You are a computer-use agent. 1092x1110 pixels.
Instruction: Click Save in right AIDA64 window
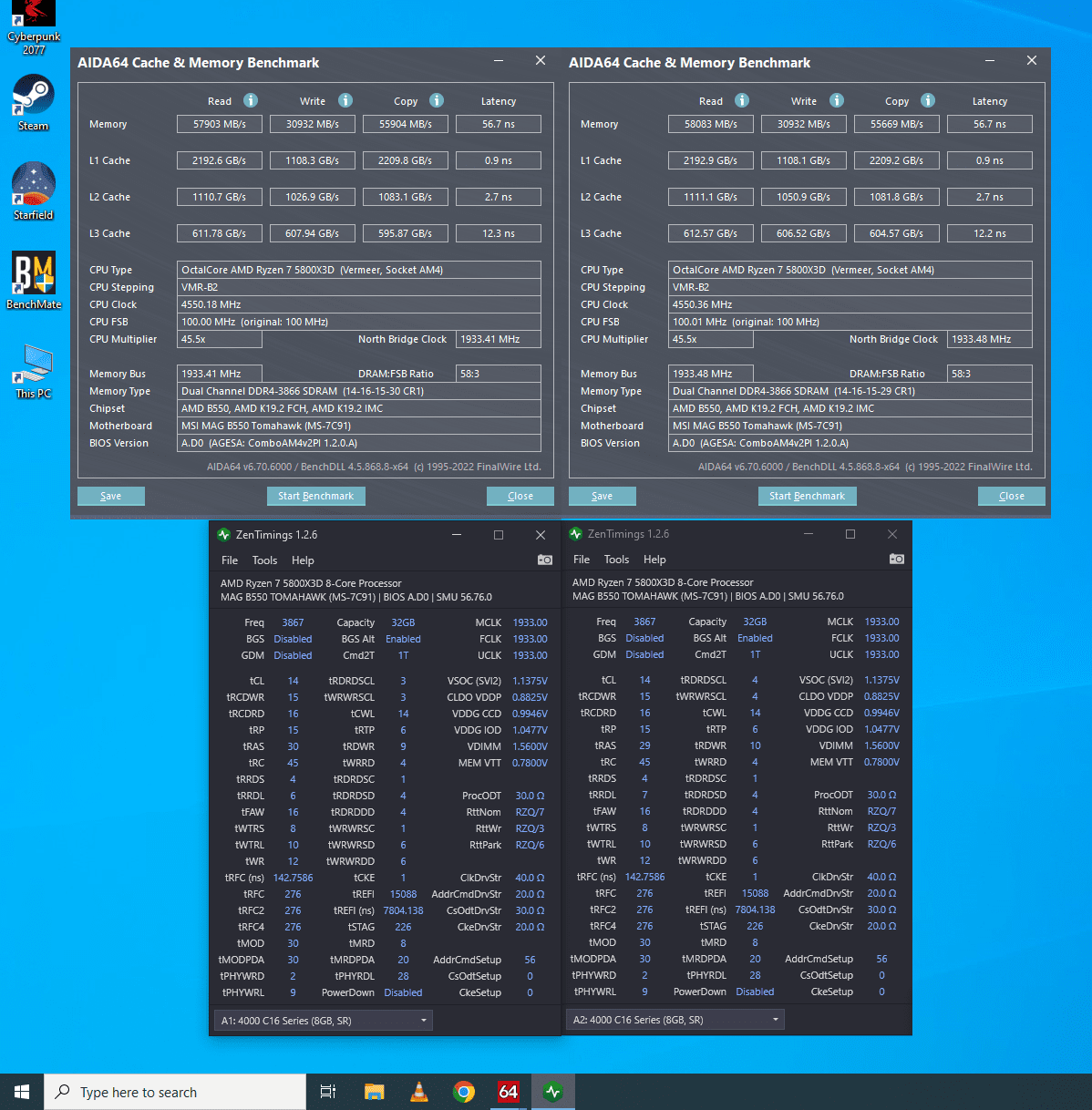pyautogui.click(x=602, y=496)
